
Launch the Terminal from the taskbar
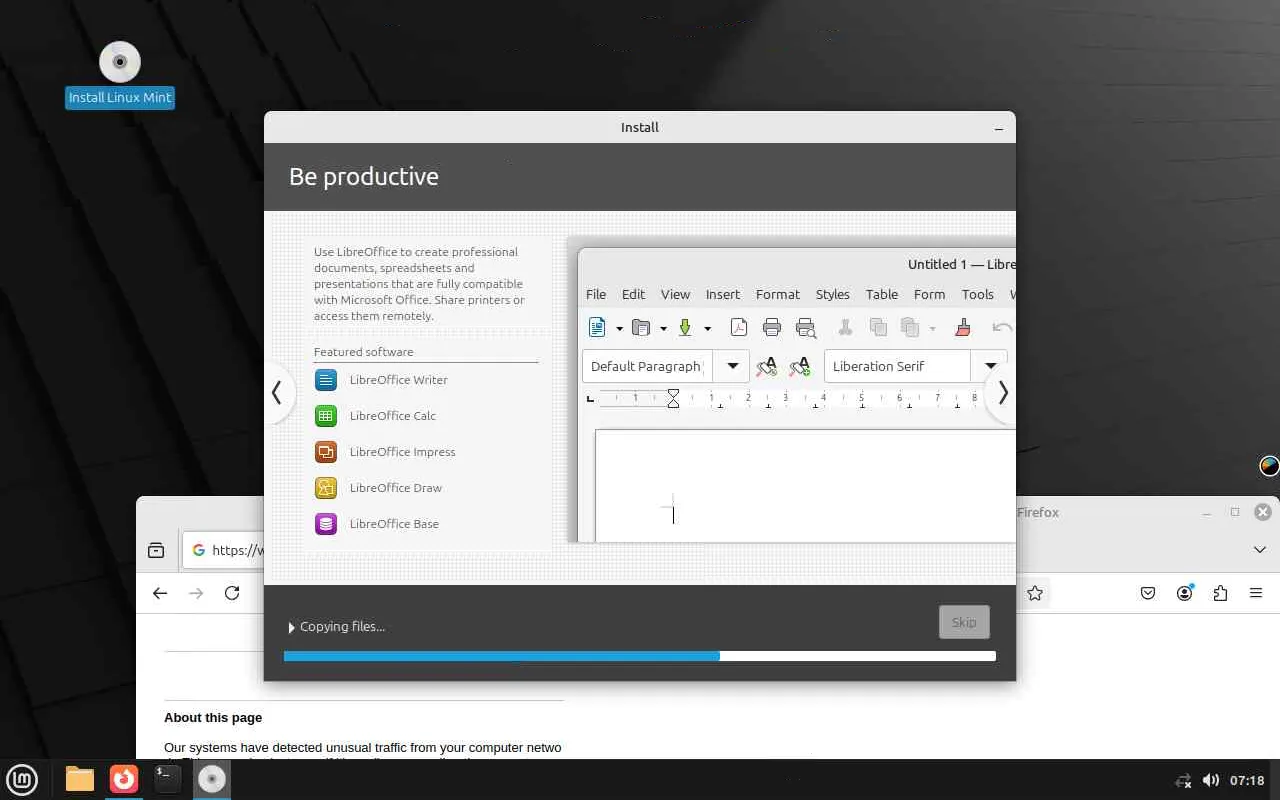(168, 779)
